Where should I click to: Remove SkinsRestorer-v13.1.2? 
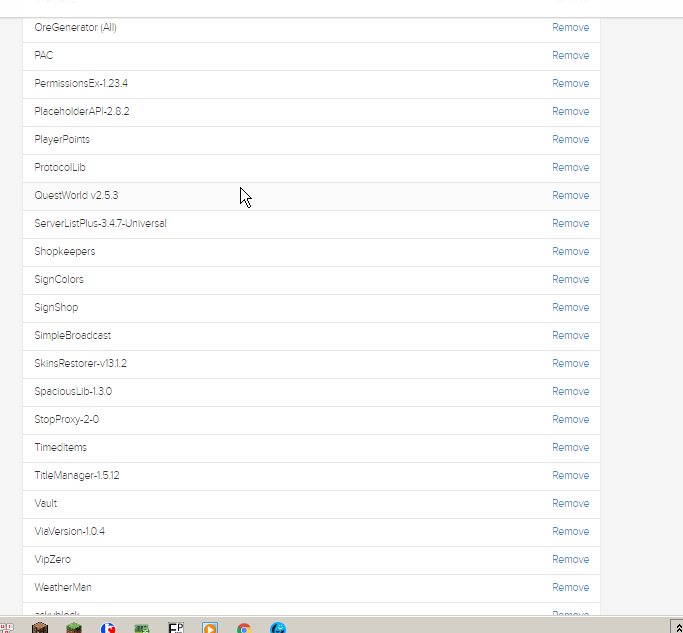(x=571, y=363)
